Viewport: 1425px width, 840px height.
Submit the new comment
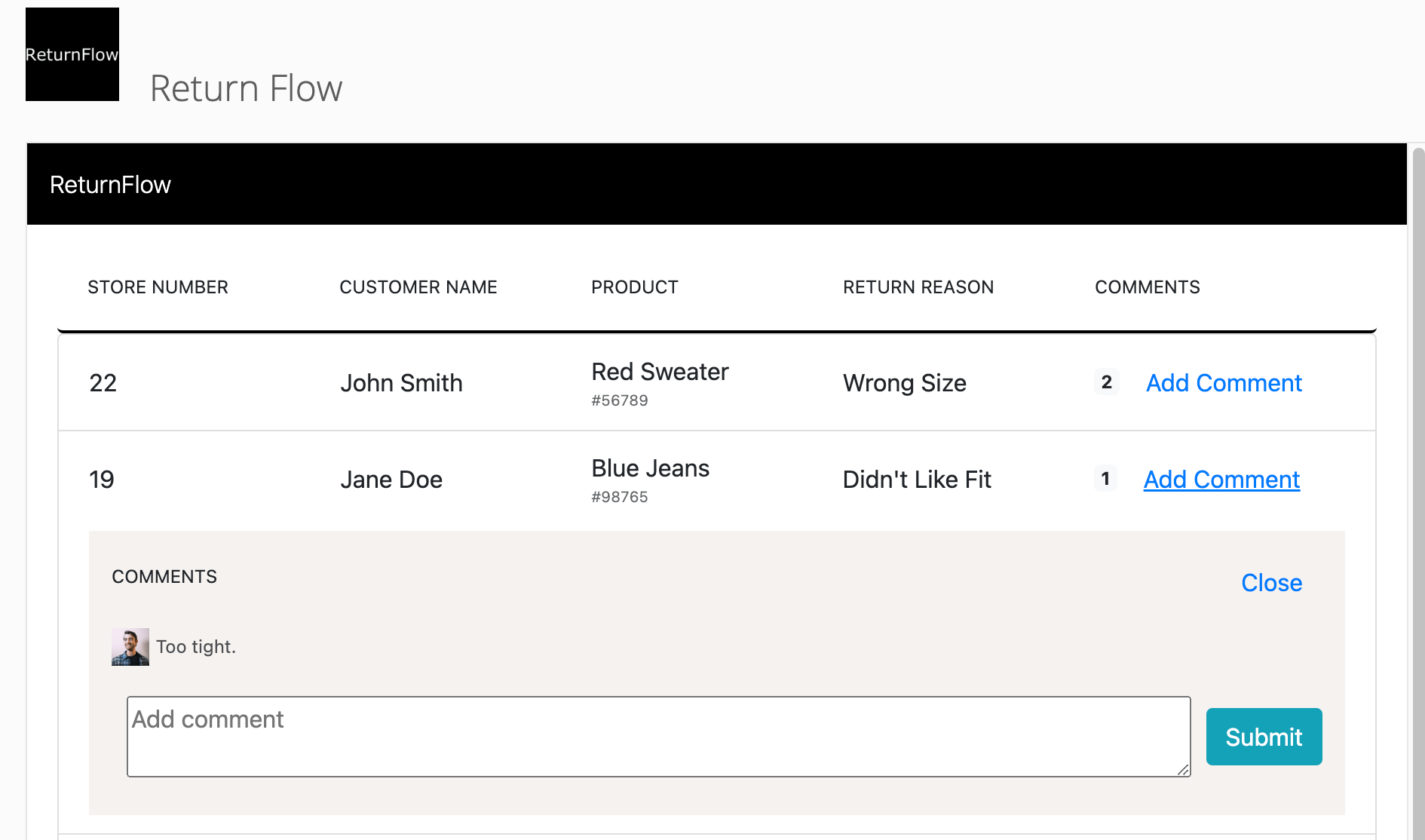click(x=1264, y=737)
